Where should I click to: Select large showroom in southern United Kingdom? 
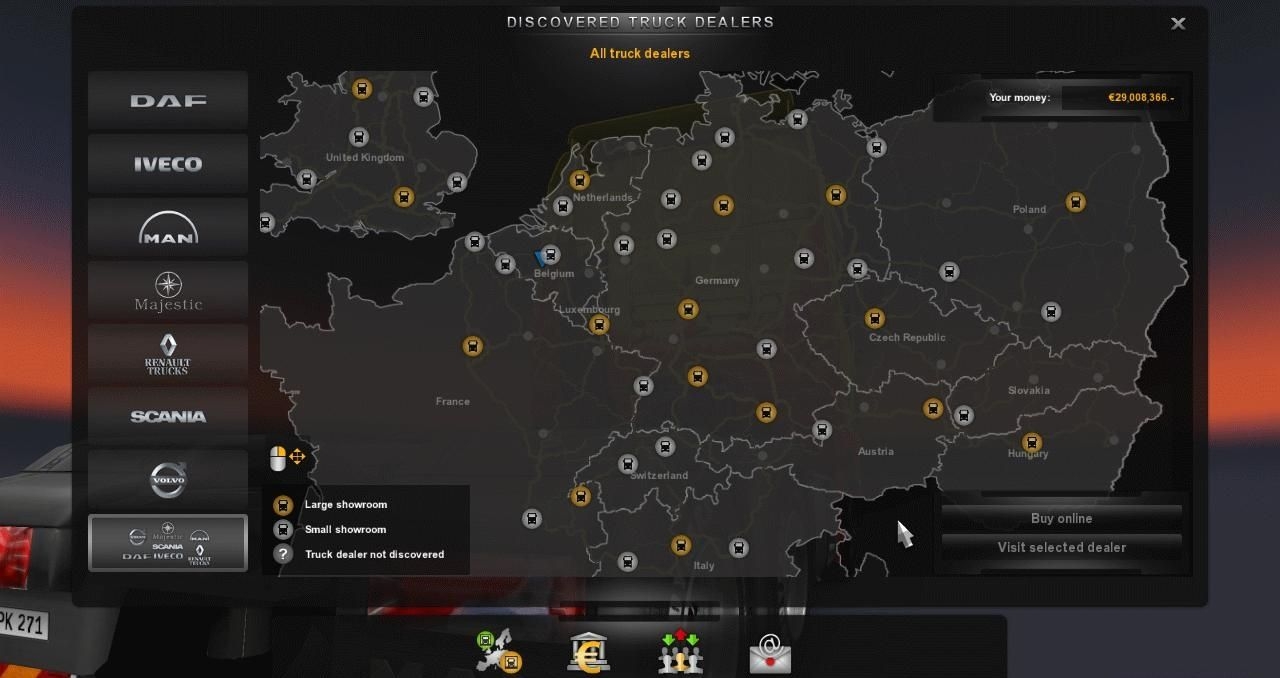point(404,196)
